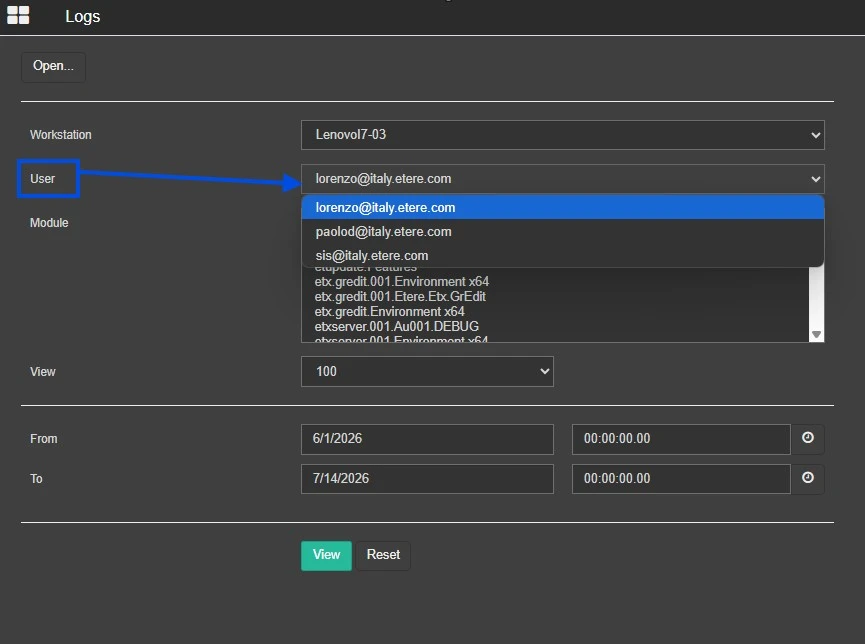Choose sis@italy.etere.com from the user list
The height and width of the screenshot is (644, 865).
tap(563, 256)
